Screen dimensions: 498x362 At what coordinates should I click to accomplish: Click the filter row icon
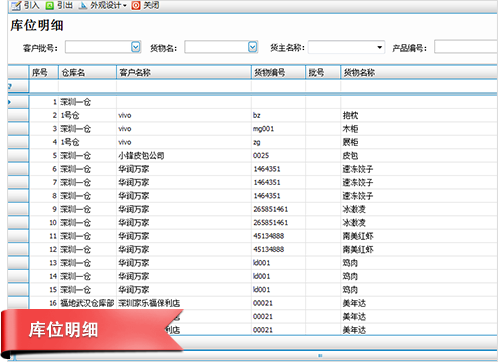pyautogui.click(x=10, y=86)
